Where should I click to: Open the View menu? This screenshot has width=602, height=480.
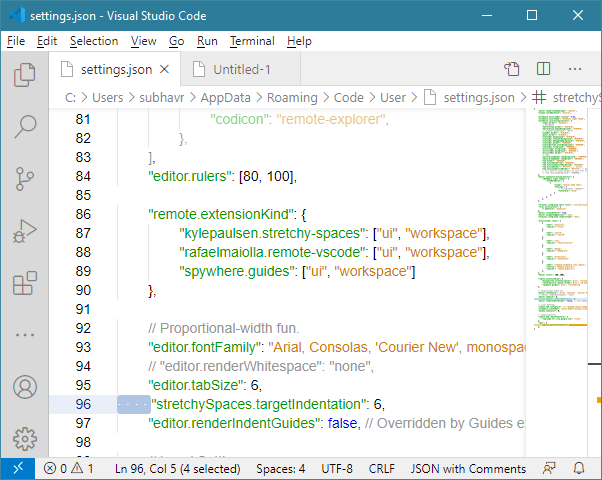pos(144,41)
